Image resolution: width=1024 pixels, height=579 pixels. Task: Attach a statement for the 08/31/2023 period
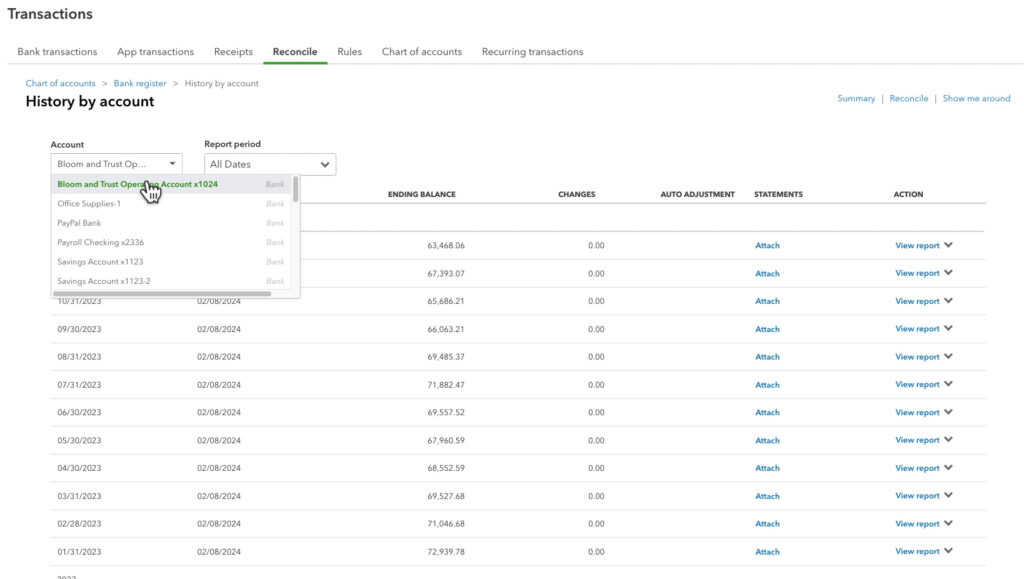tap(767, 356)
